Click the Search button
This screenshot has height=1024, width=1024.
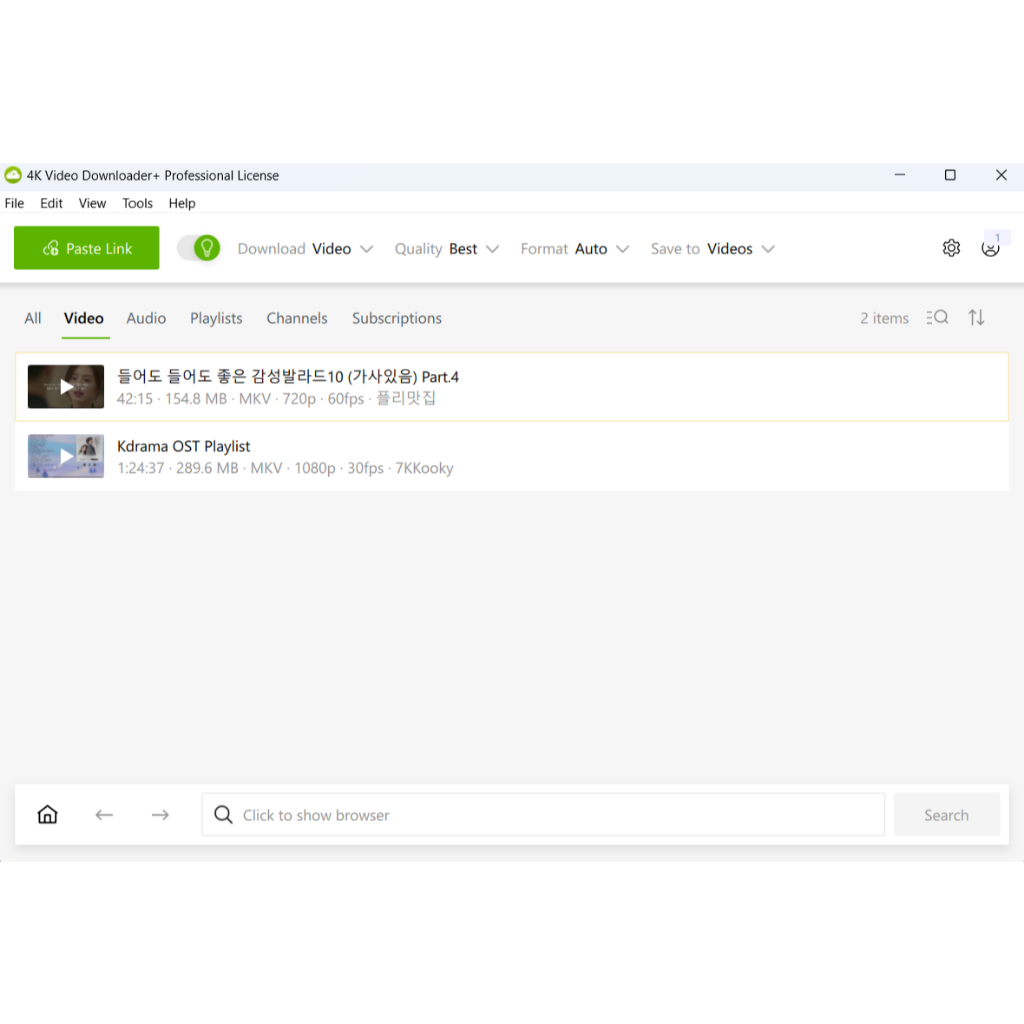tap(946, 814)
